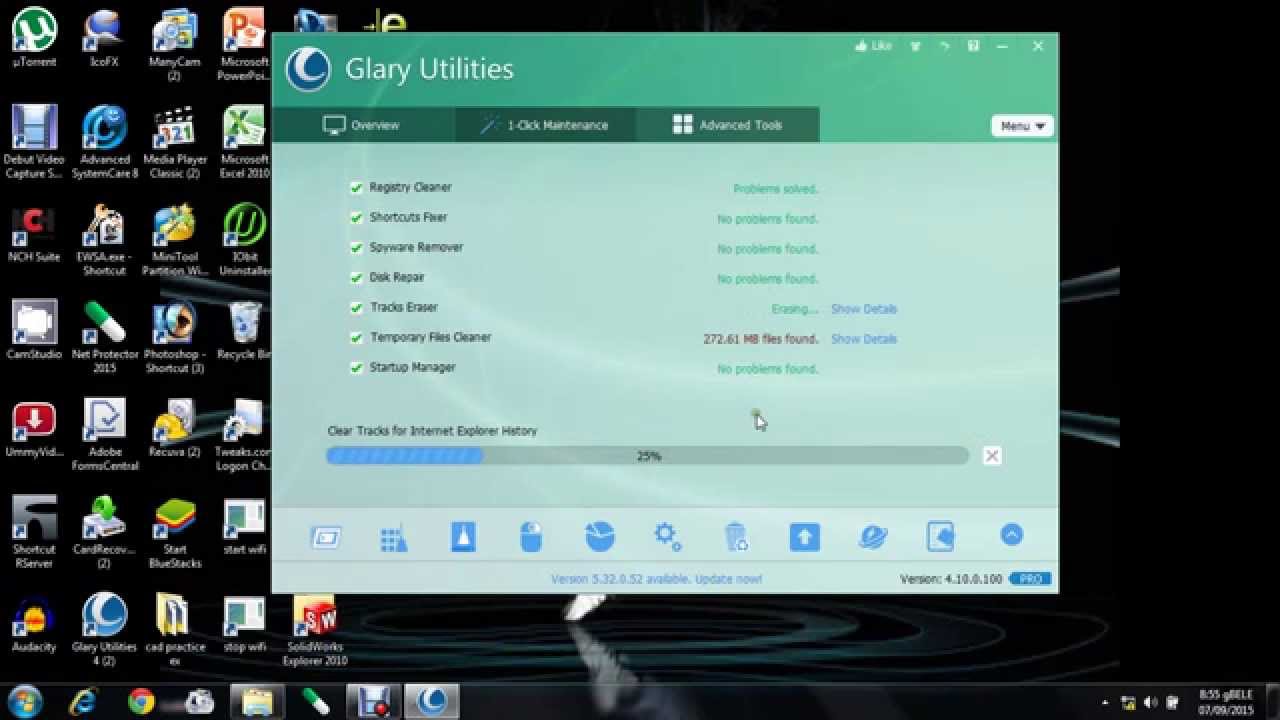Open the Registry Cleaner grid-broom icon

(394, 538)
